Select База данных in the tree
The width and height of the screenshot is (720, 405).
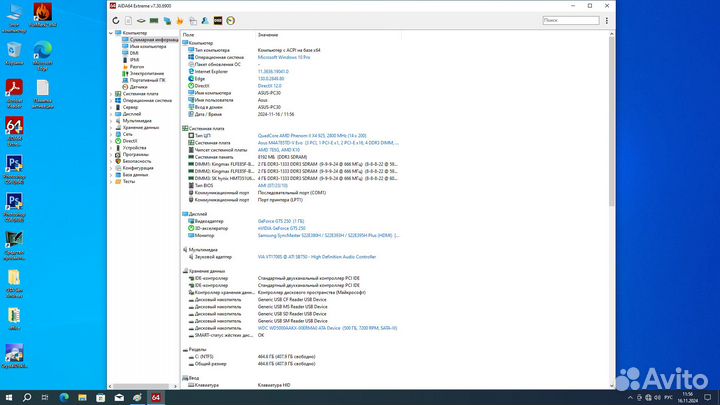tap(135, 174)
